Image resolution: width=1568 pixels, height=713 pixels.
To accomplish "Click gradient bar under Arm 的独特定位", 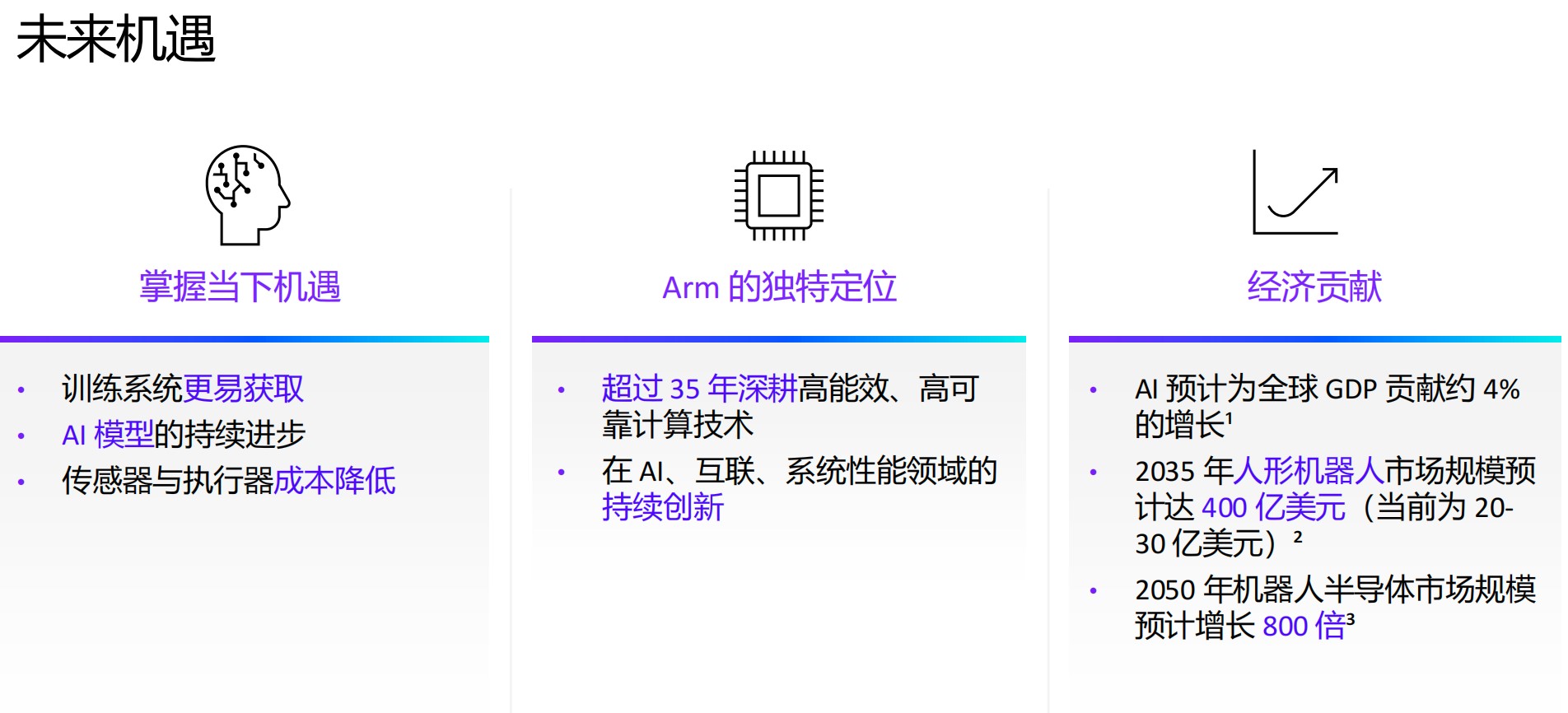I will point(778,339).
